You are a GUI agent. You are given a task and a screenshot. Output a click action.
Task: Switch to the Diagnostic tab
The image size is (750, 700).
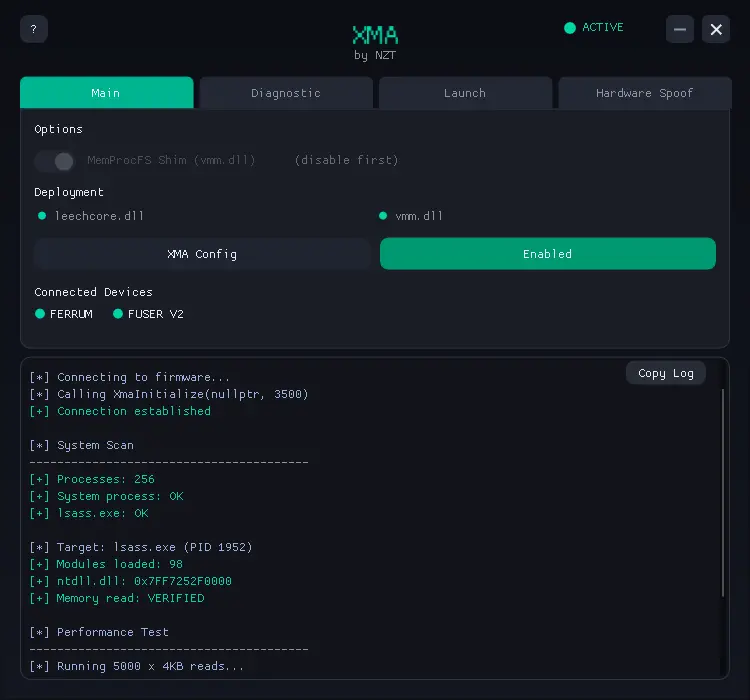tap(286, 93)
